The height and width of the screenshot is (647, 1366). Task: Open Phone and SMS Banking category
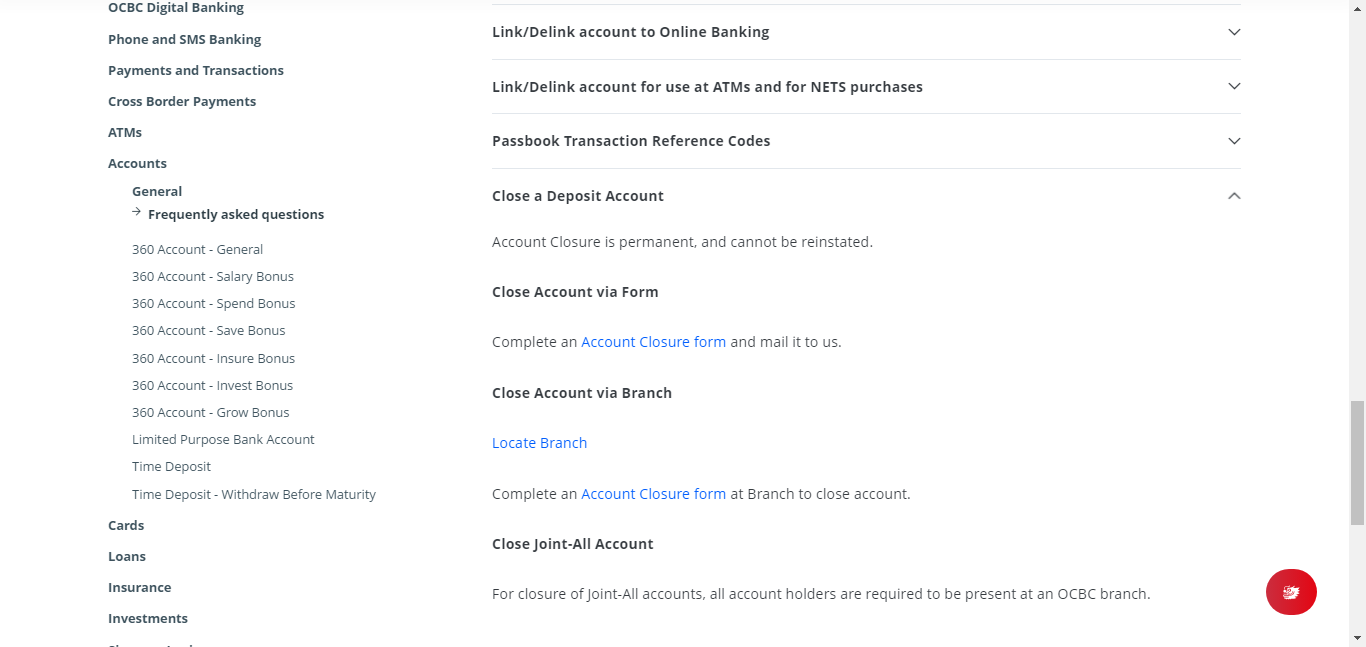(184, 39)
